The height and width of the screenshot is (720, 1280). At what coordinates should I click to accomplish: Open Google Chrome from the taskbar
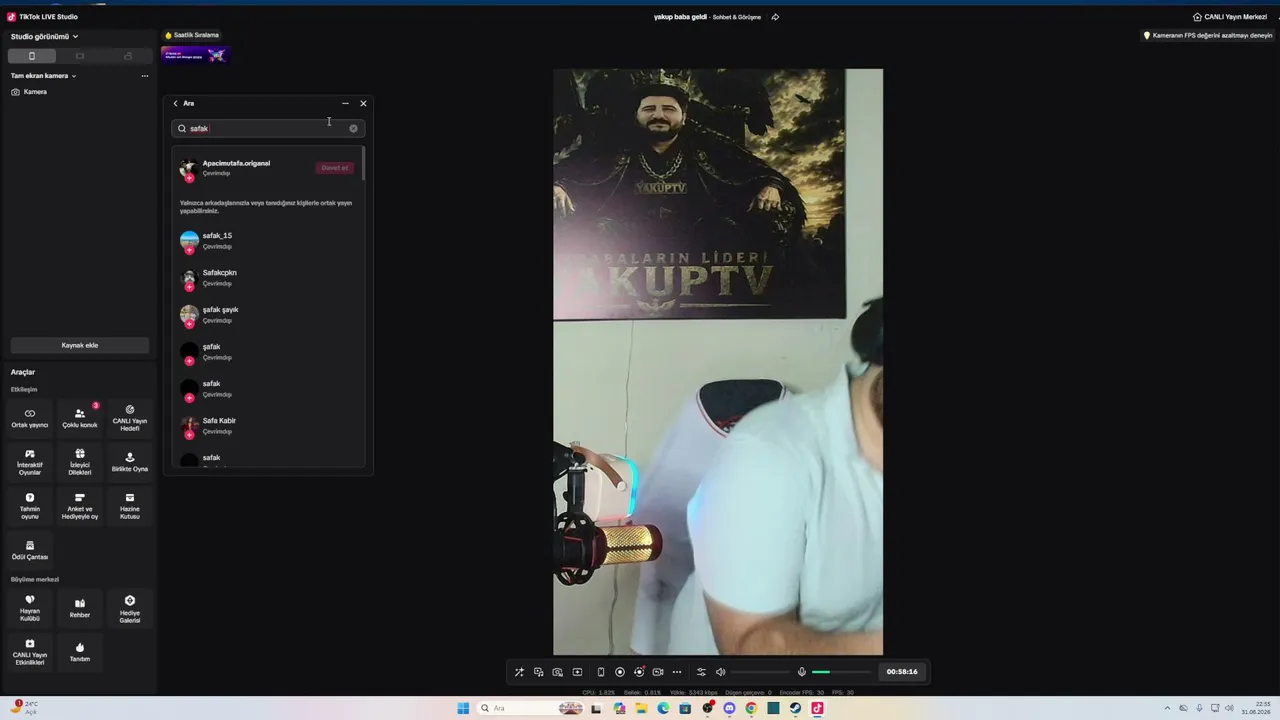751,708
